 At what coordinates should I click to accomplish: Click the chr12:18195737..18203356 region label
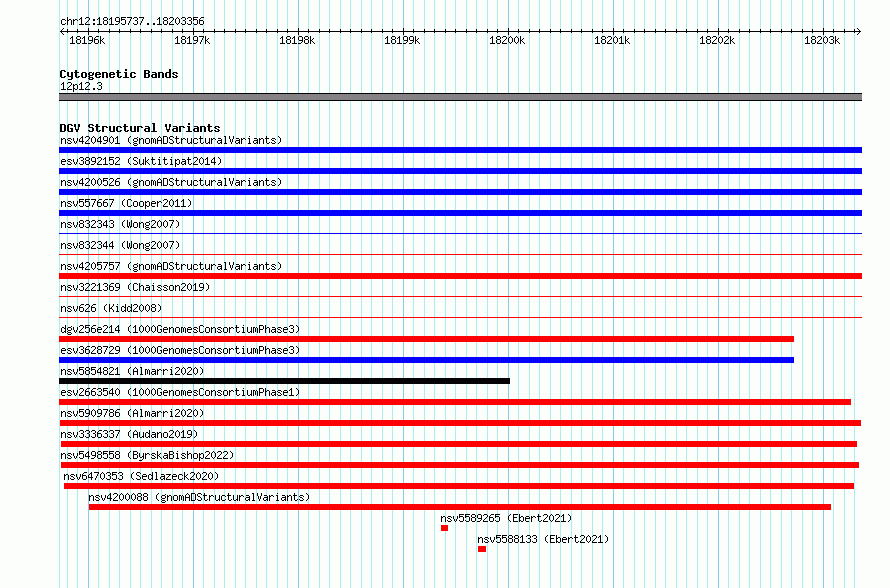tap(132, 21)
